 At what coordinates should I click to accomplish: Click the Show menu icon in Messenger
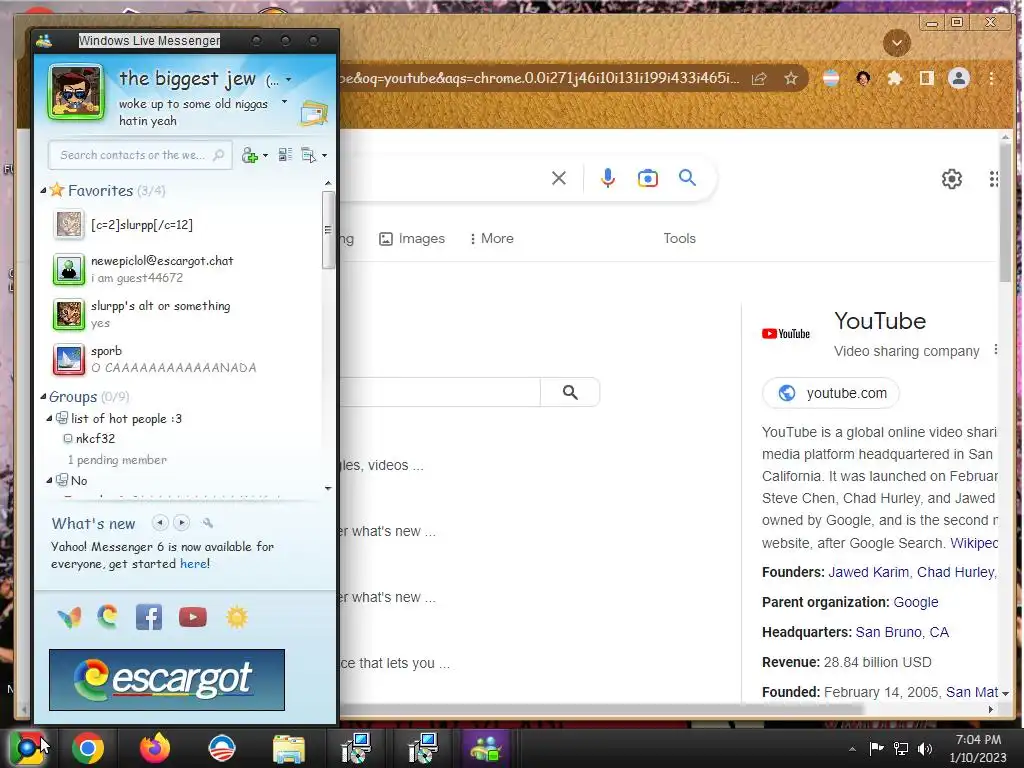308,155
